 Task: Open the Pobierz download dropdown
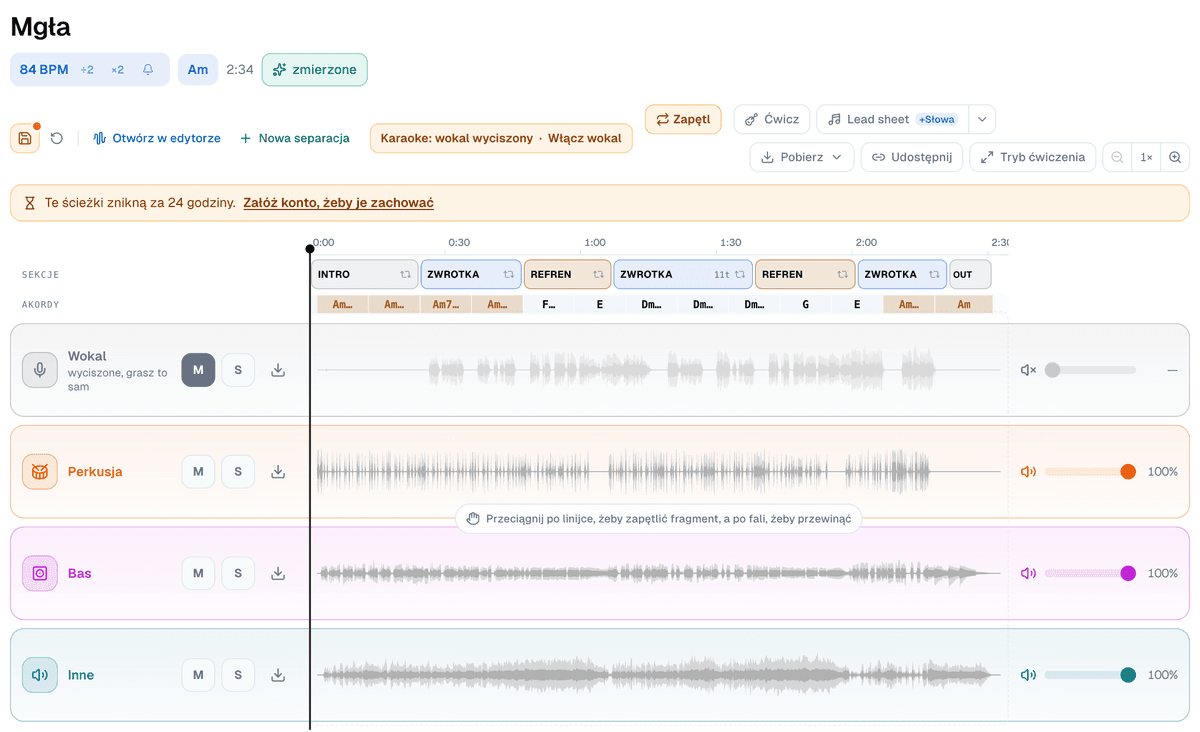pos(802,157)
